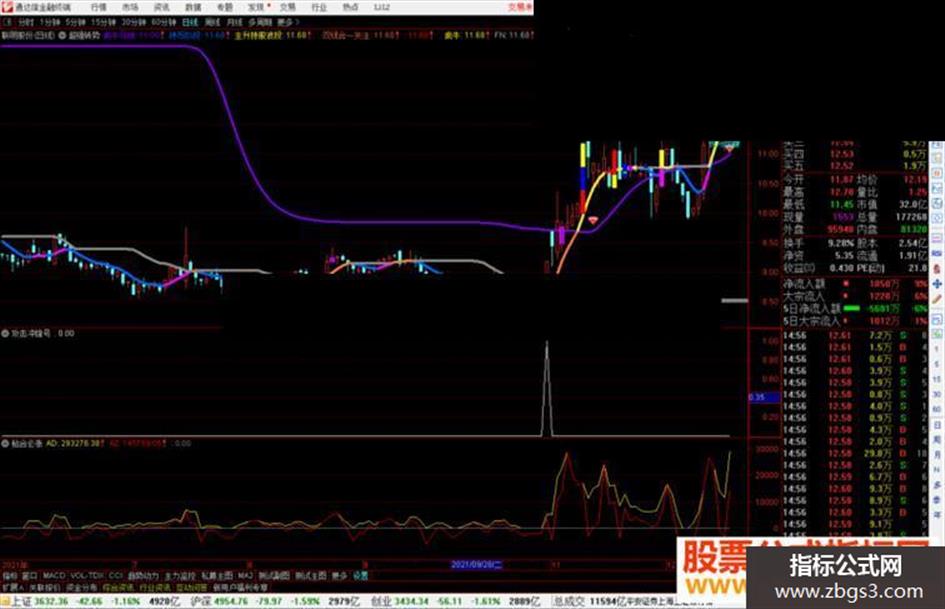Click the 5日净流入额 row in quote panel
This screenshot has width=945, height=609.
pyautogui.click(x=855, y=308)
